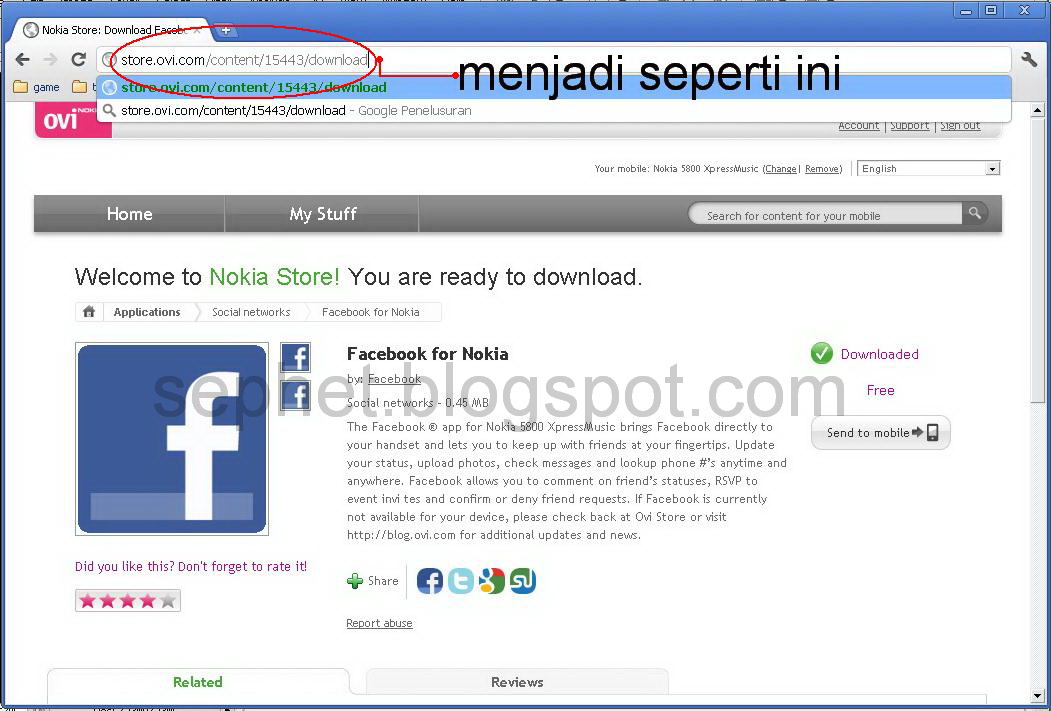
Task: Click the 'Free' price text
Action: tap(880, 390)
